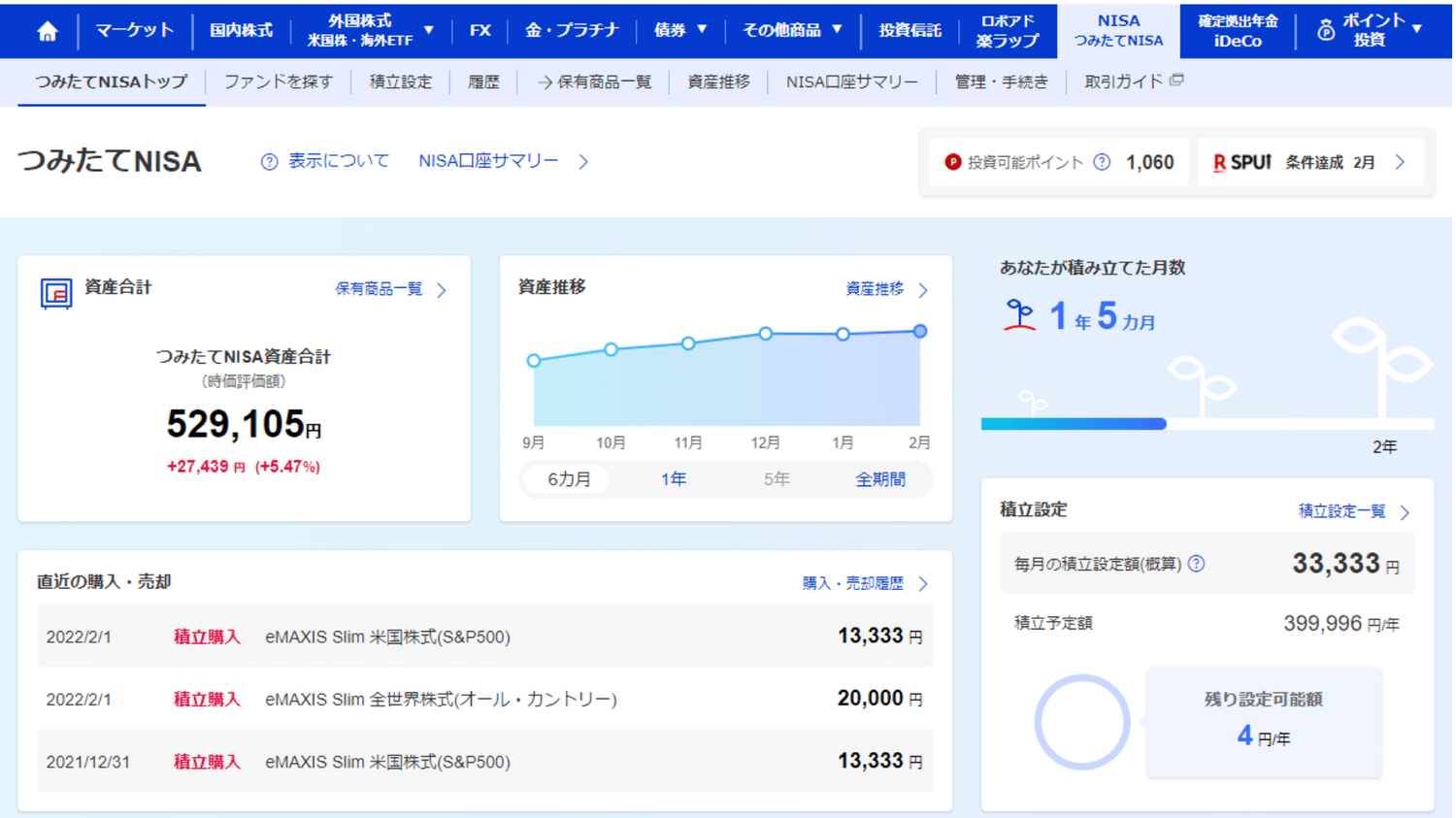Open 保有商品一覧 link in 資産合計 card

[379, 289]
